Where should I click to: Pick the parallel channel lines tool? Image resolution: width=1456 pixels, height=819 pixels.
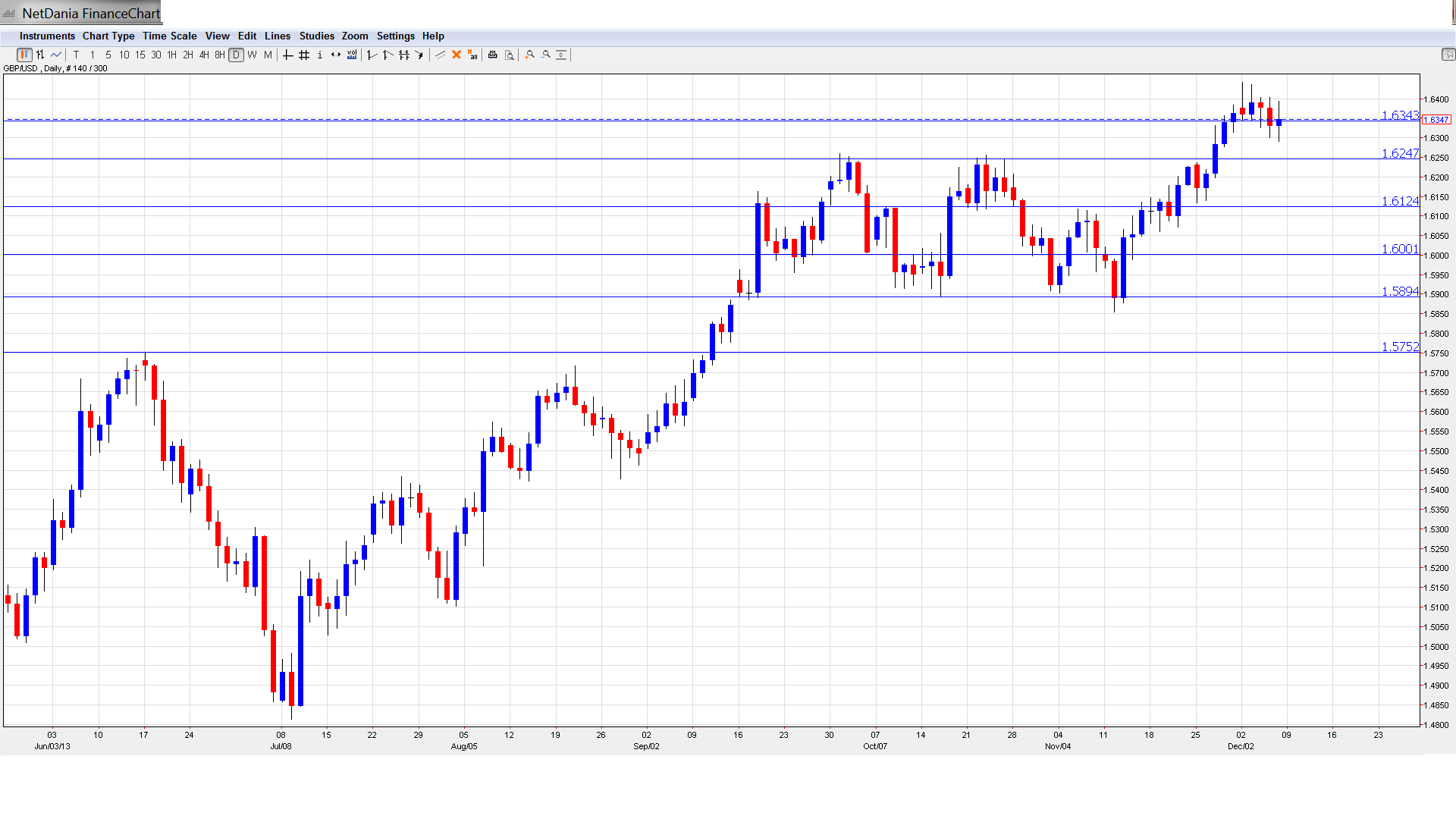(403, 55)
